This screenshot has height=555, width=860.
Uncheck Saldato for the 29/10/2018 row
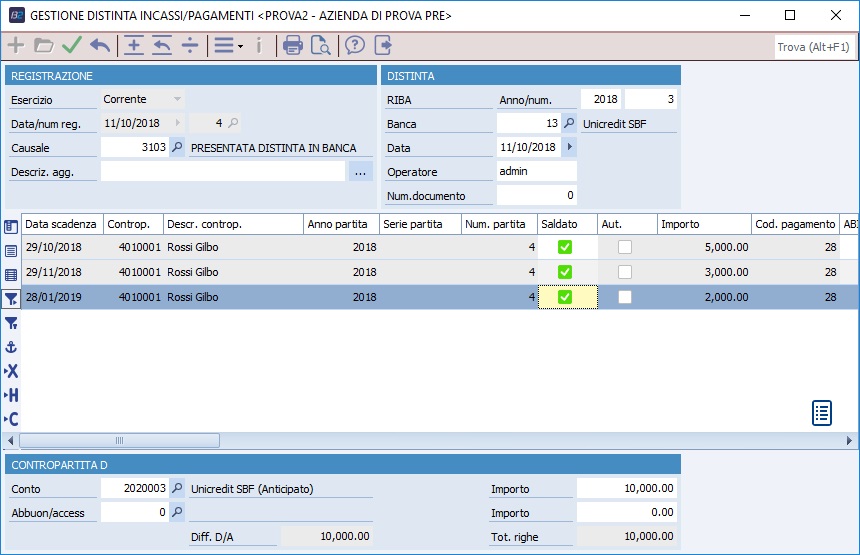click(x=564, y=248)
